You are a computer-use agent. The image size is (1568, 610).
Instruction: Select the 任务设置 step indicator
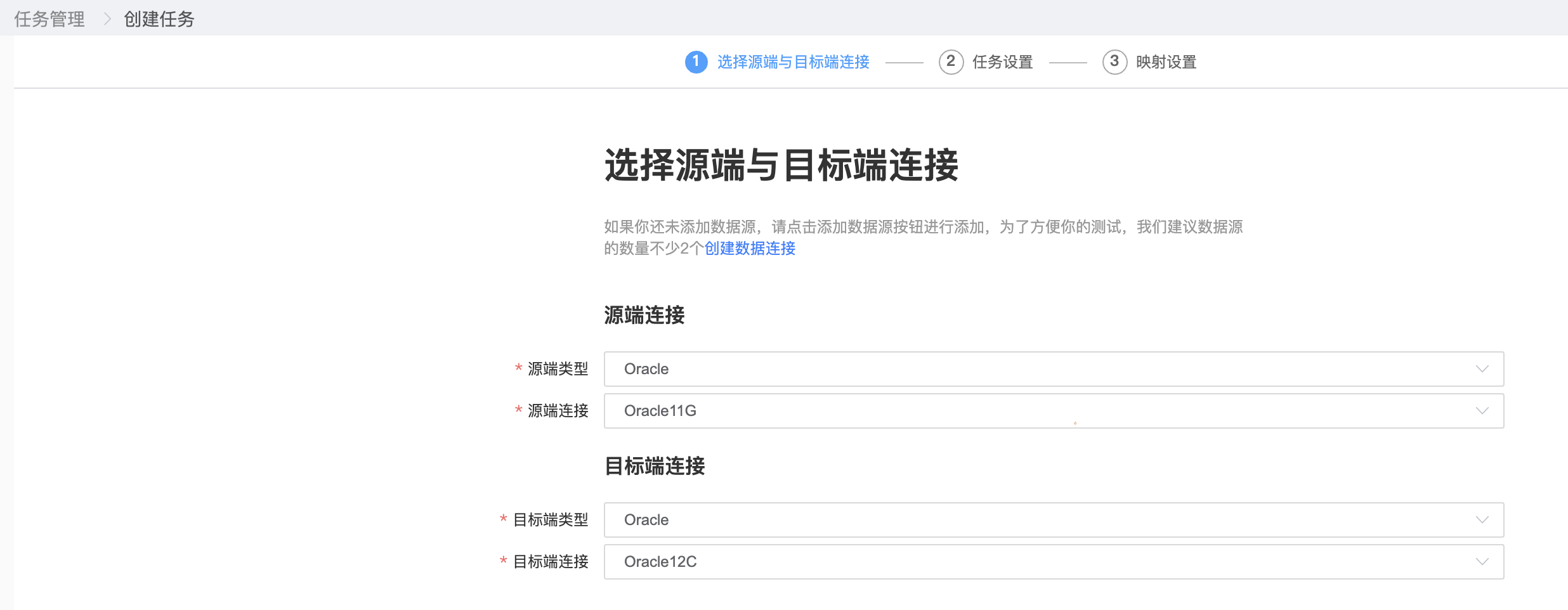click(1002, 62)
